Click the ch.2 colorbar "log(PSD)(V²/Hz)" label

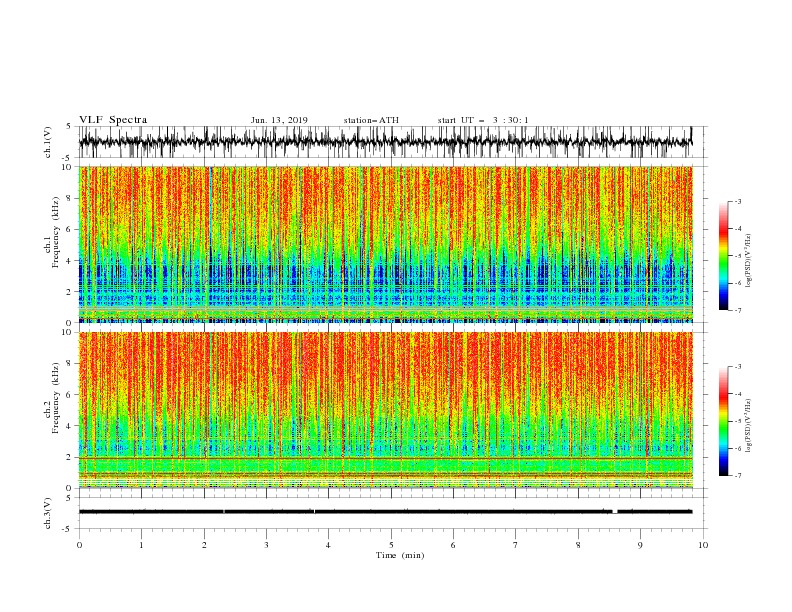(x=748, y=426)
